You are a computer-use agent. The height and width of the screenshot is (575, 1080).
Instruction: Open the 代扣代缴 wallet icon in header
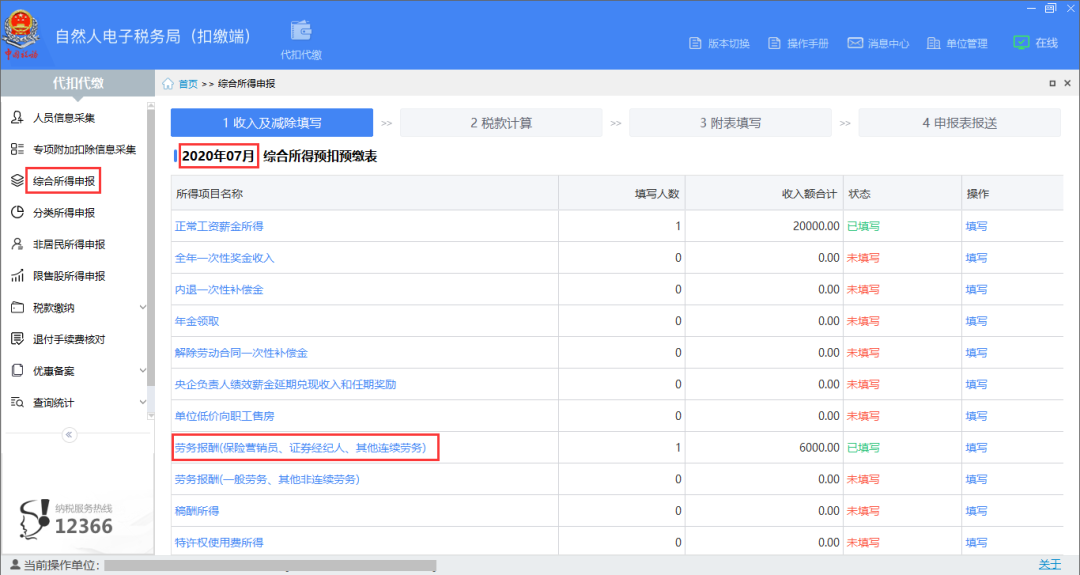click(301, 32)
